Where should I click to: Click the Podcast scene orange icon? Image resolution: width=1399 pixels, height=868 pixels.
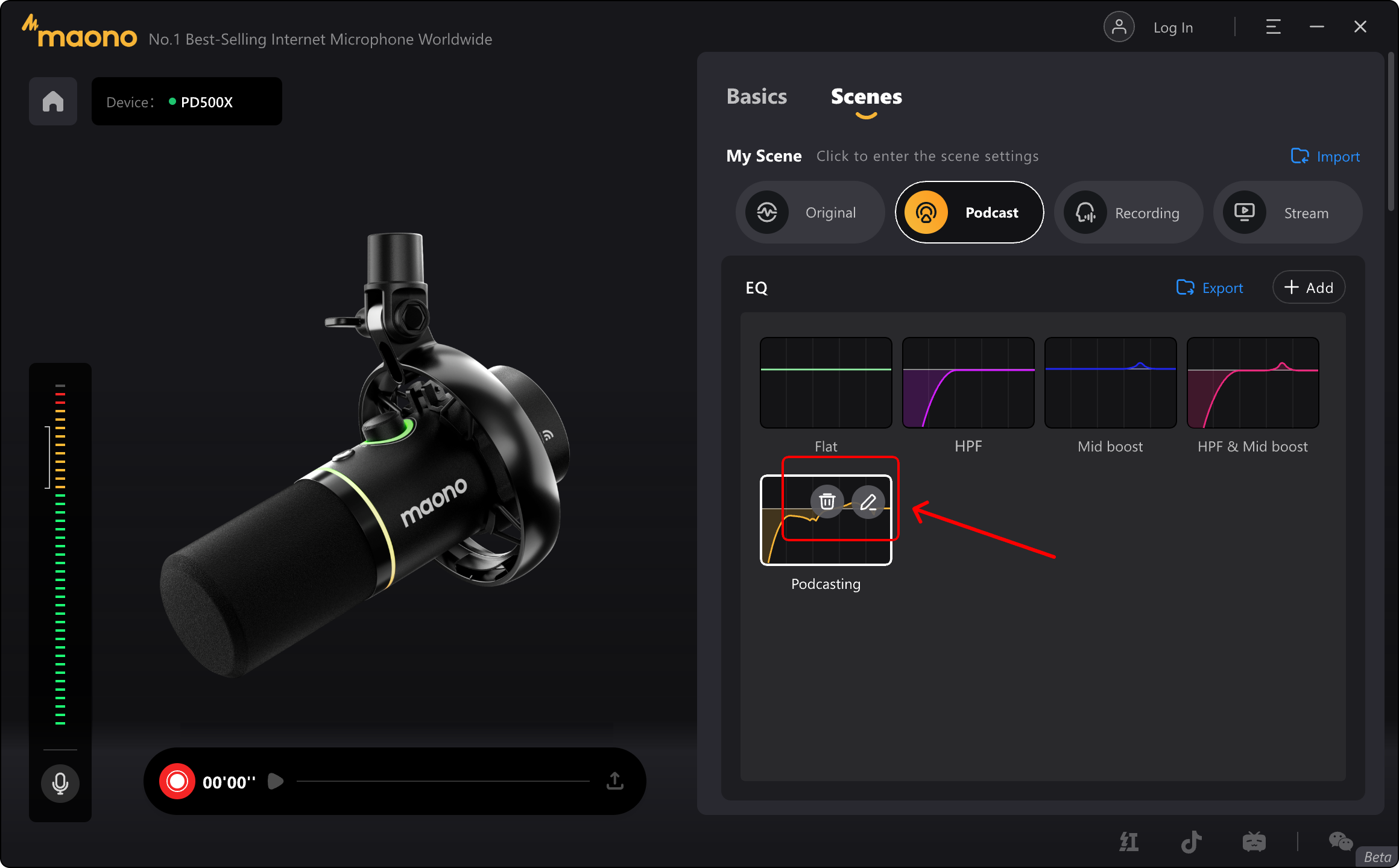[x=926, y=212]
